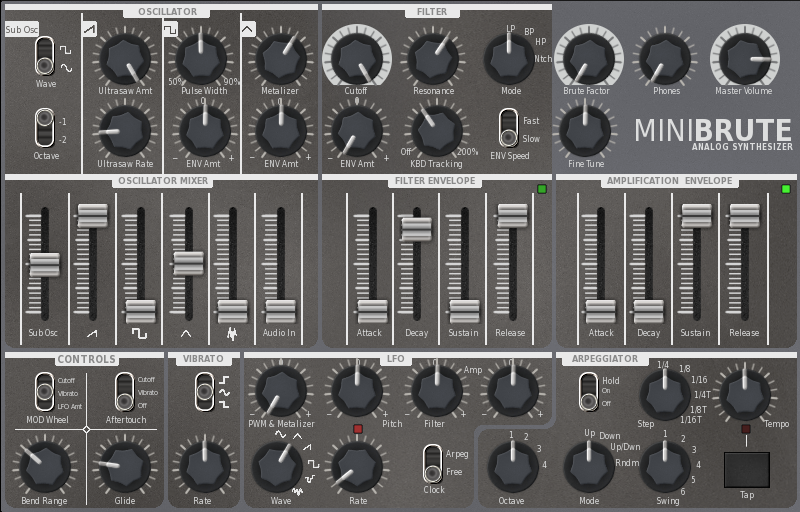Click the triangle wave mixer fader
Screen dimensions: 800x512
pyautogui.click(x=188, y=263)
